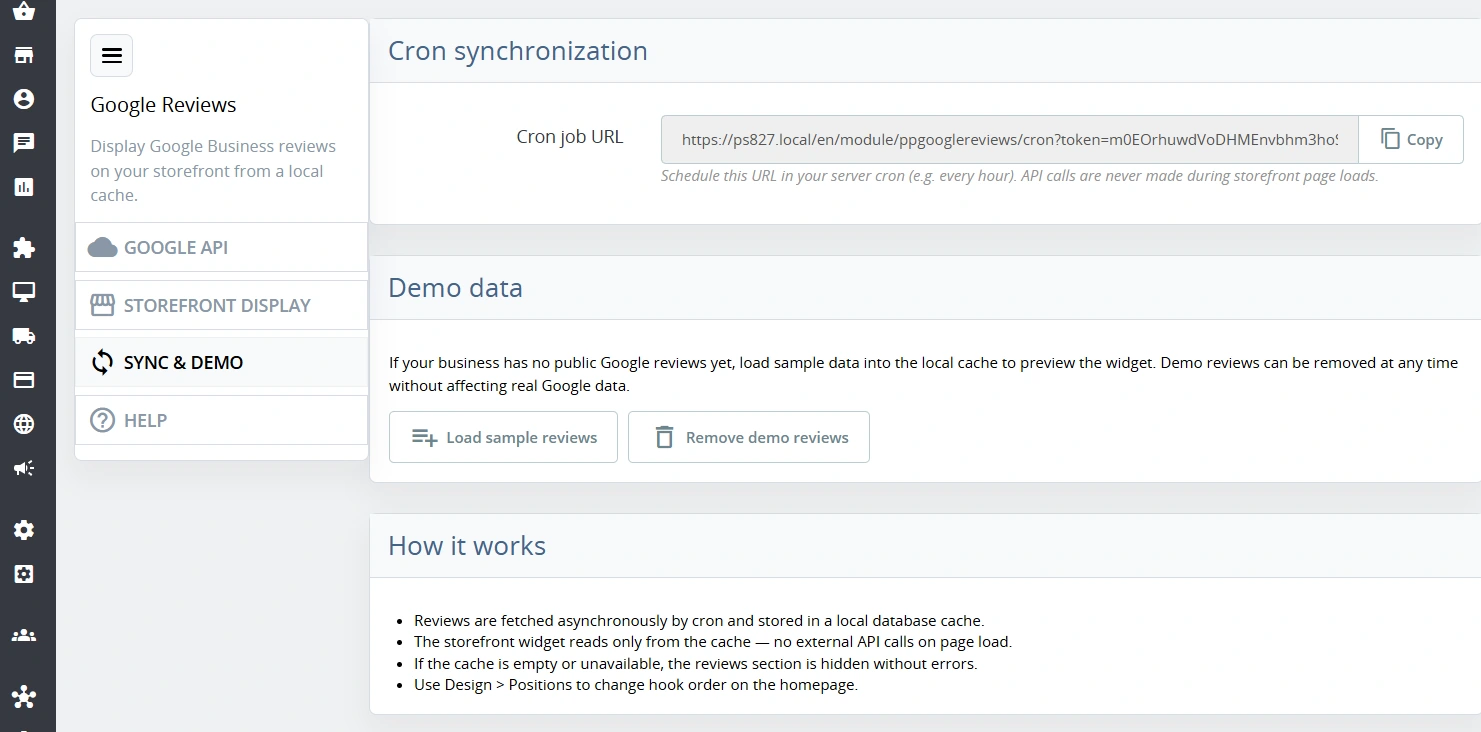Select the SYNC & DEMO tab

(221, 362)
